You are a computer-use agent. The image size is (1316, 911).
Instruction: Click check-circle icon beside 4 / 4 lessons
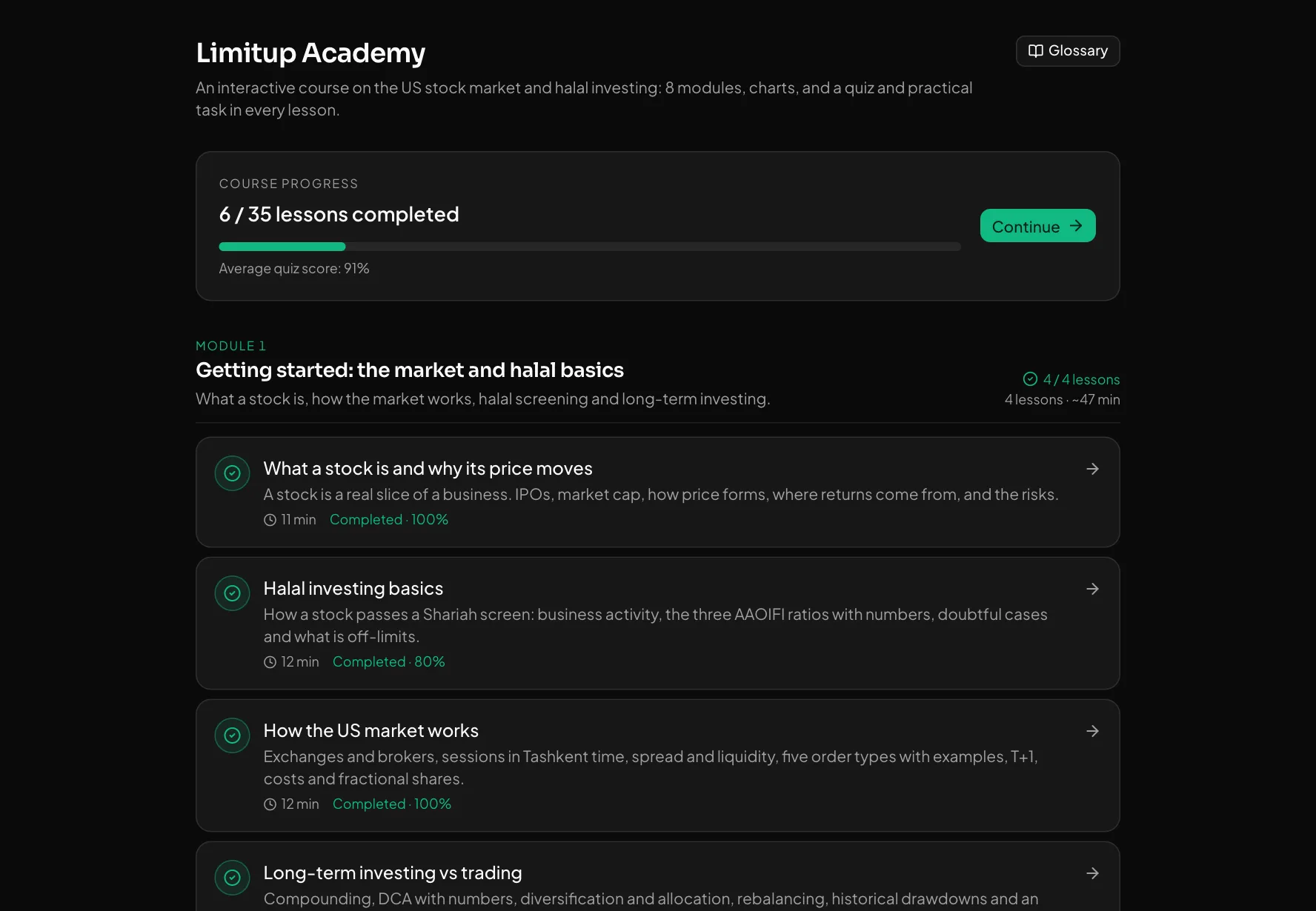[1030, 379]
